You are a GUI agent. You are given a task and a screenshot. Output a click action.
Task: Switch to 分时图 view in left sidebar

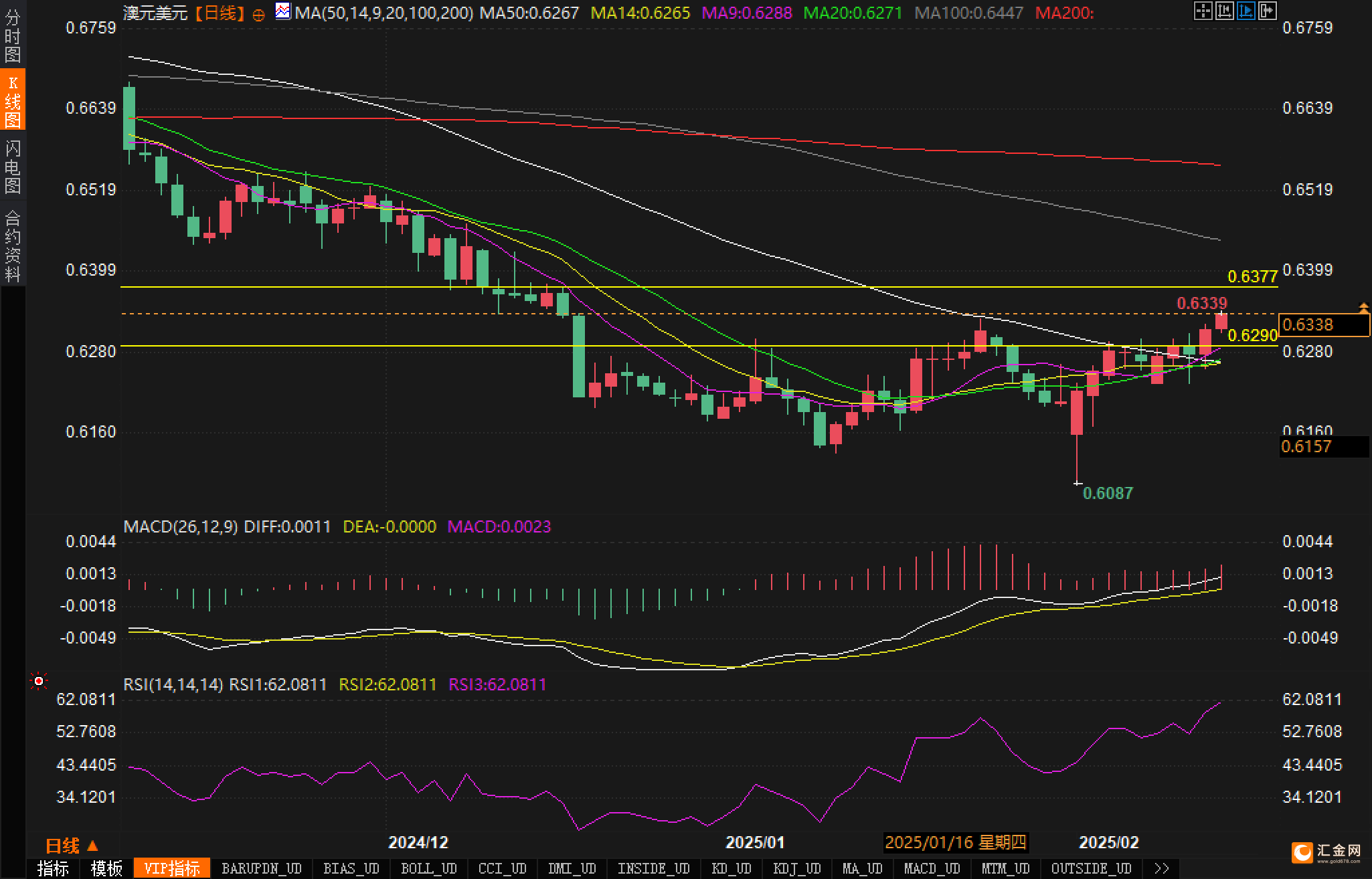coord(13,35)
